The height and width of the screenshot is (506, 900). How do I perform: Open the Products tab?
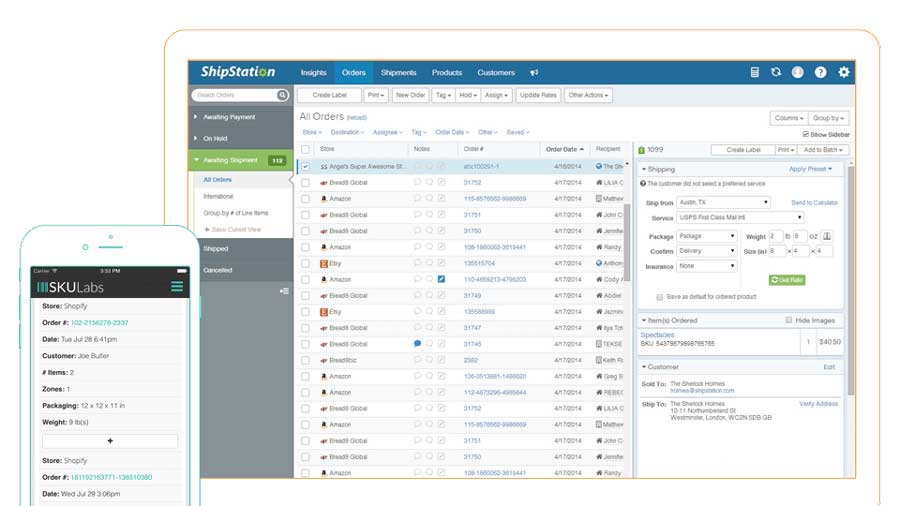[x=447, y=73]
